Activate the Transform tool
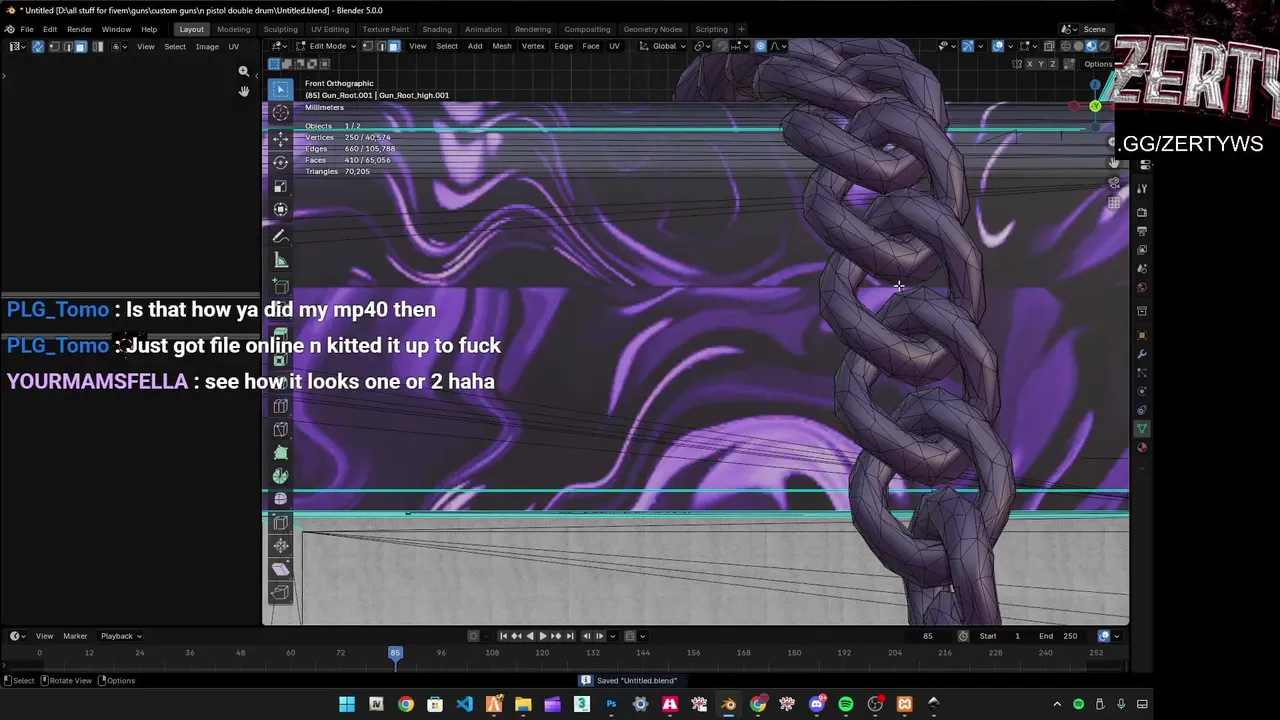Viewport: 1280px width, 720px height. click(x=280, y=210)
